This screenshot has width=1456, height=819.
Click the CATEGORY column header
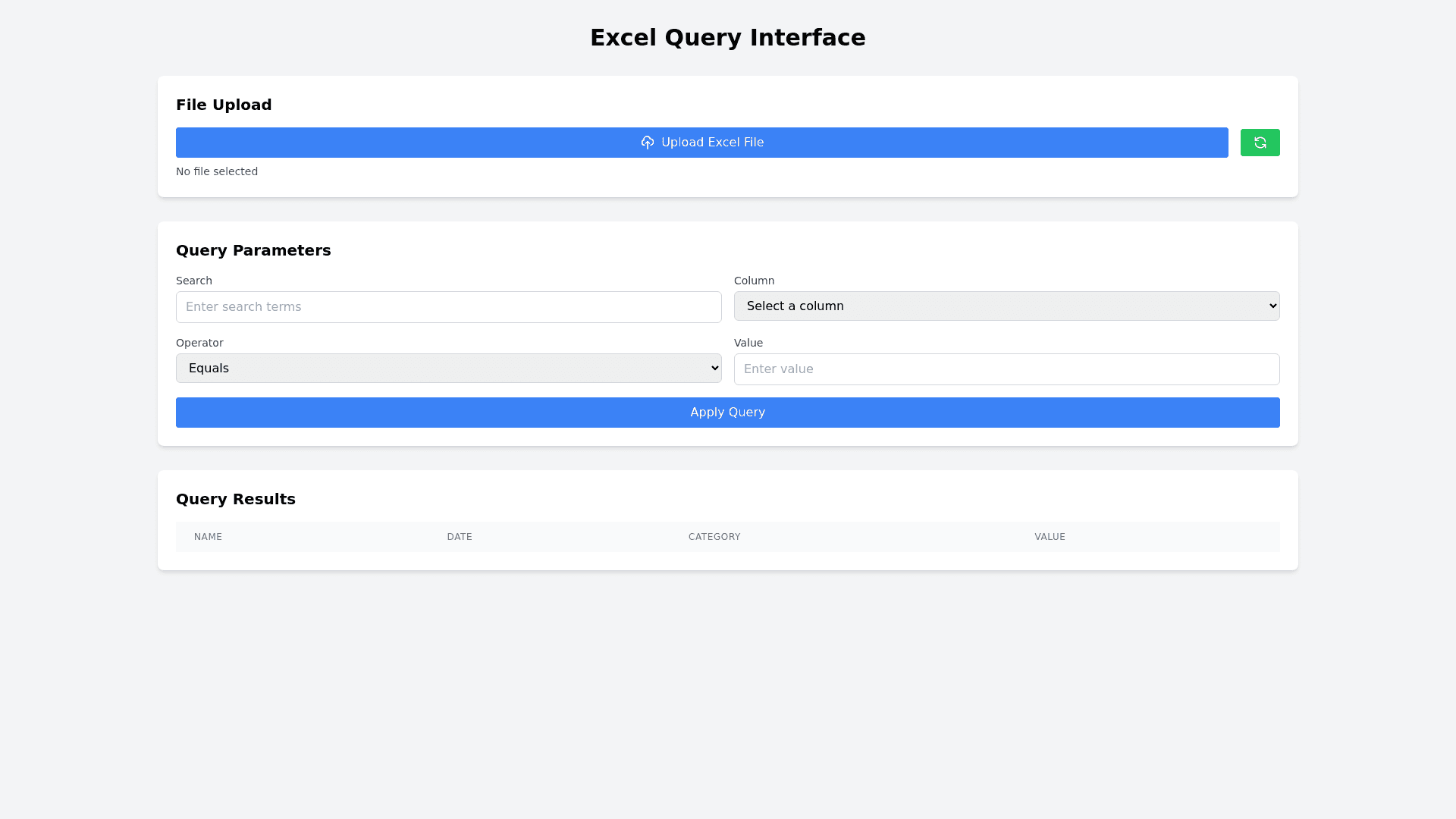(x=714, y=537)
